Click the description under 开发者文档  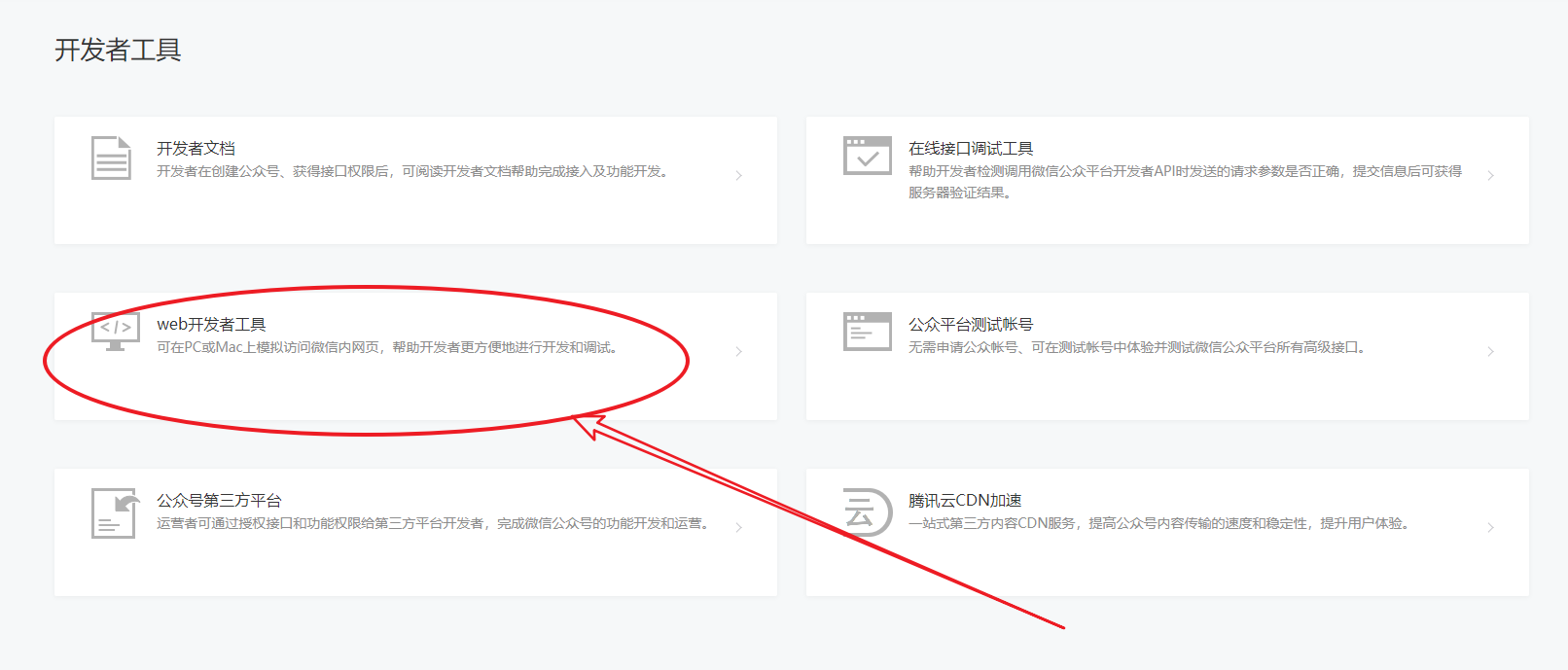413,171
